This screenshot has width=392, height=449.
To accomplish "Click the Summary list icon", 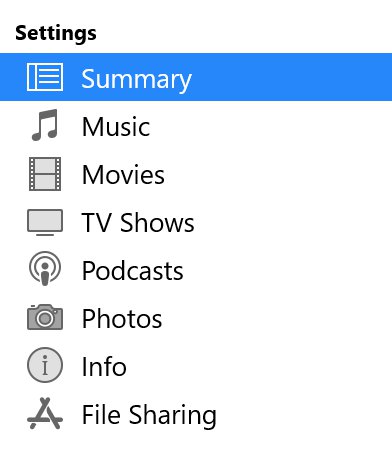I will pyautogui.click(x=45, y=77).
